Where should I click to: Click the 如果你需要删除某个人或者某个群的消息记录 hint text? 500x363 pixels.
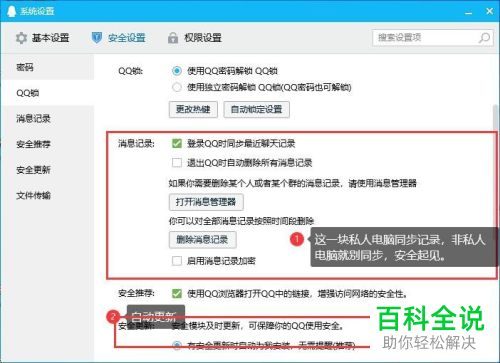293,183
